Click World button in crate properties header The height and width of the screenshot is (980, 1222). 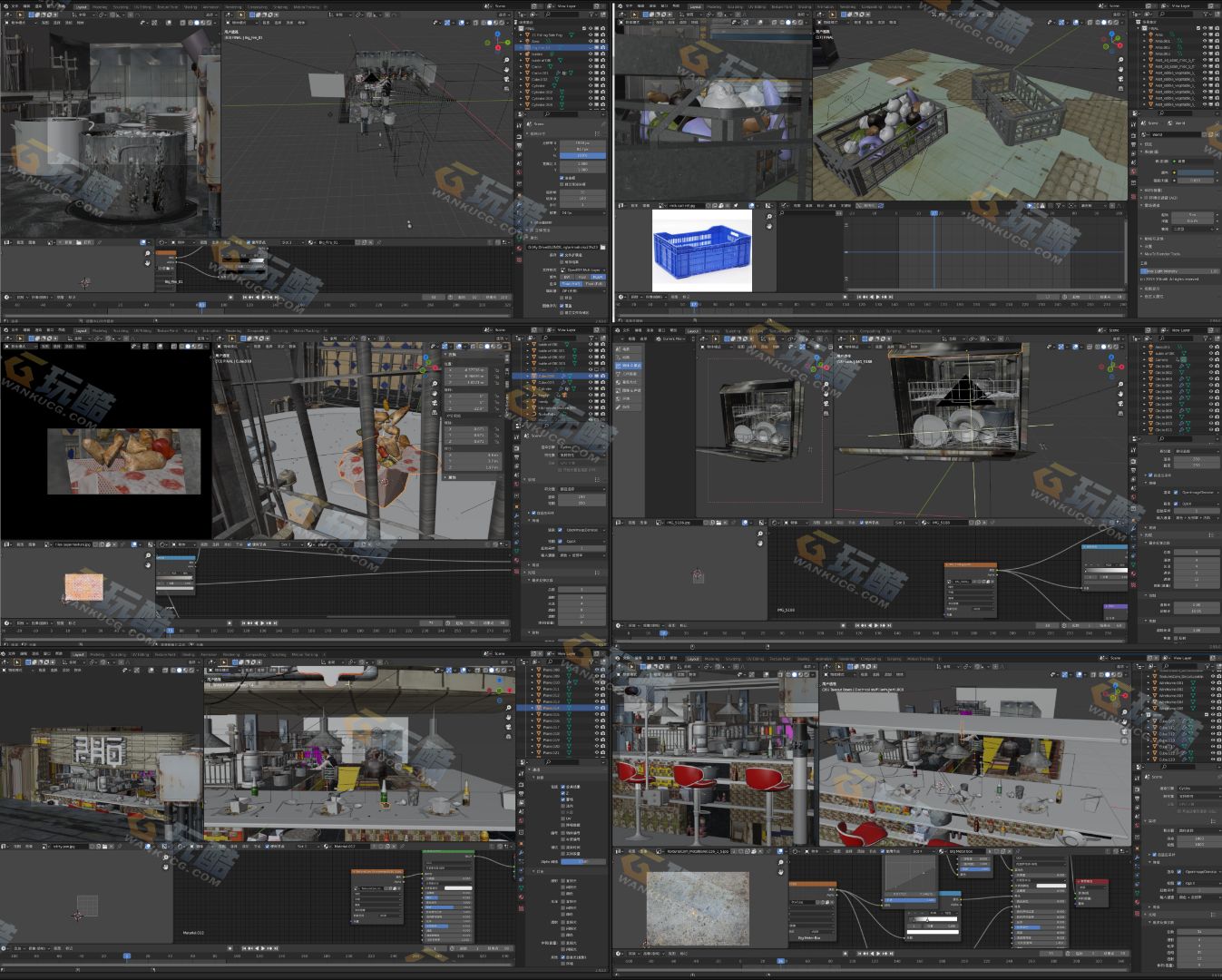pyautogui.click(x=1177, y=123)
